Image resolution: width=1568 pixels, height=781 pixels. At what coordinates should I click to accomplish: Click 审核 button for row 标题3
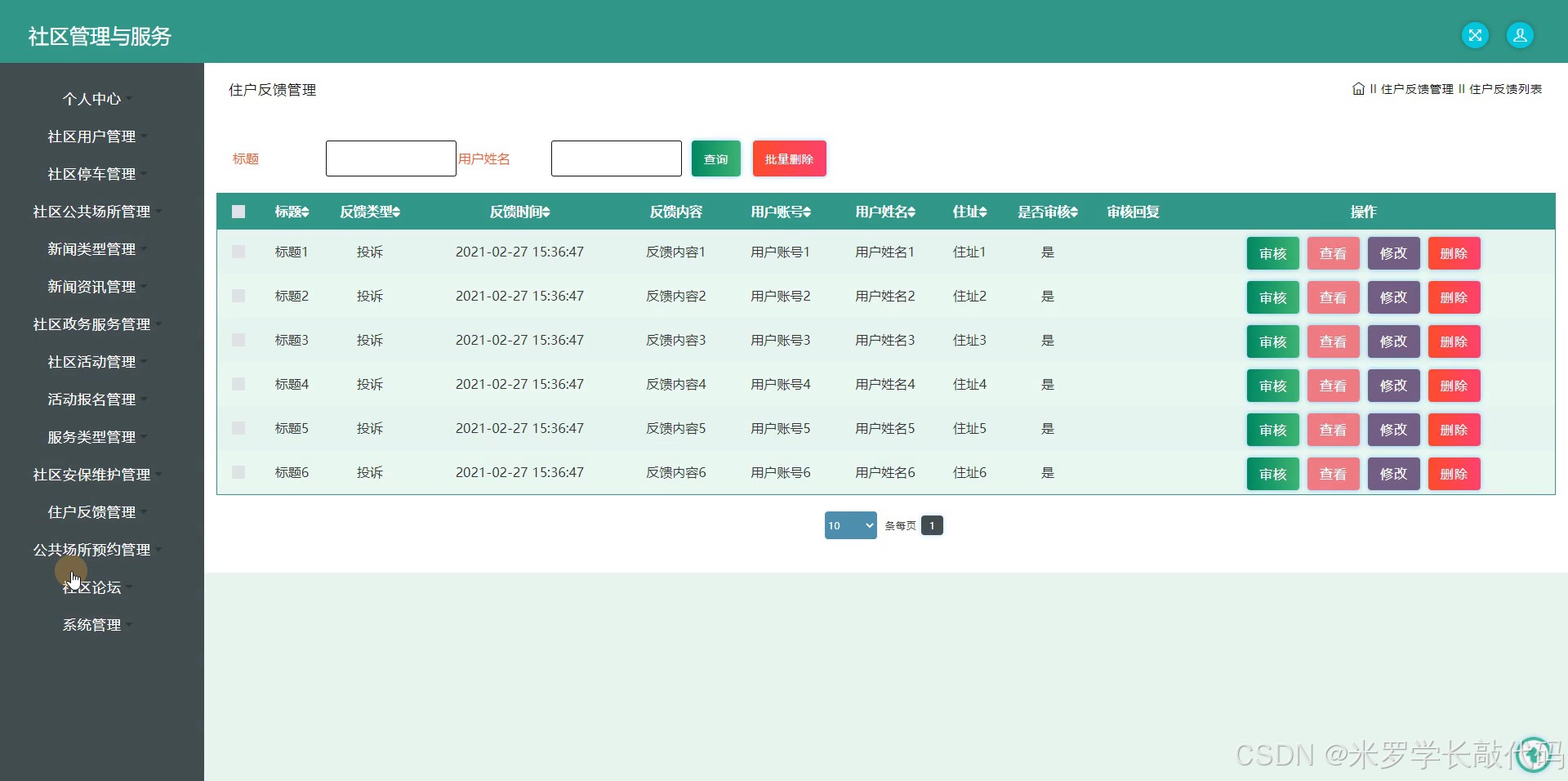1272,341
